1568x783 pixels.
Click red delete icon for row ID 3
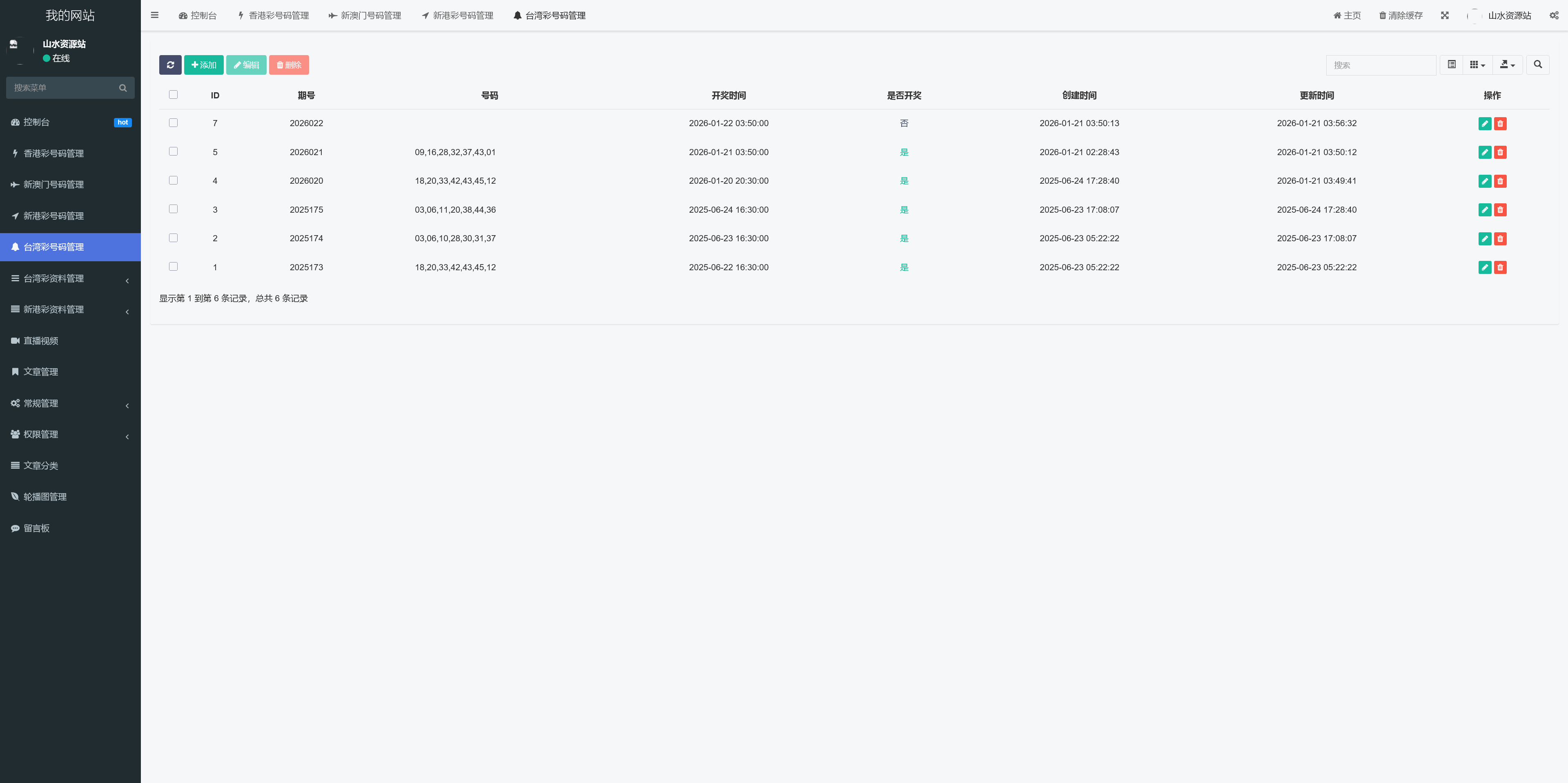tap(1501, 210)
